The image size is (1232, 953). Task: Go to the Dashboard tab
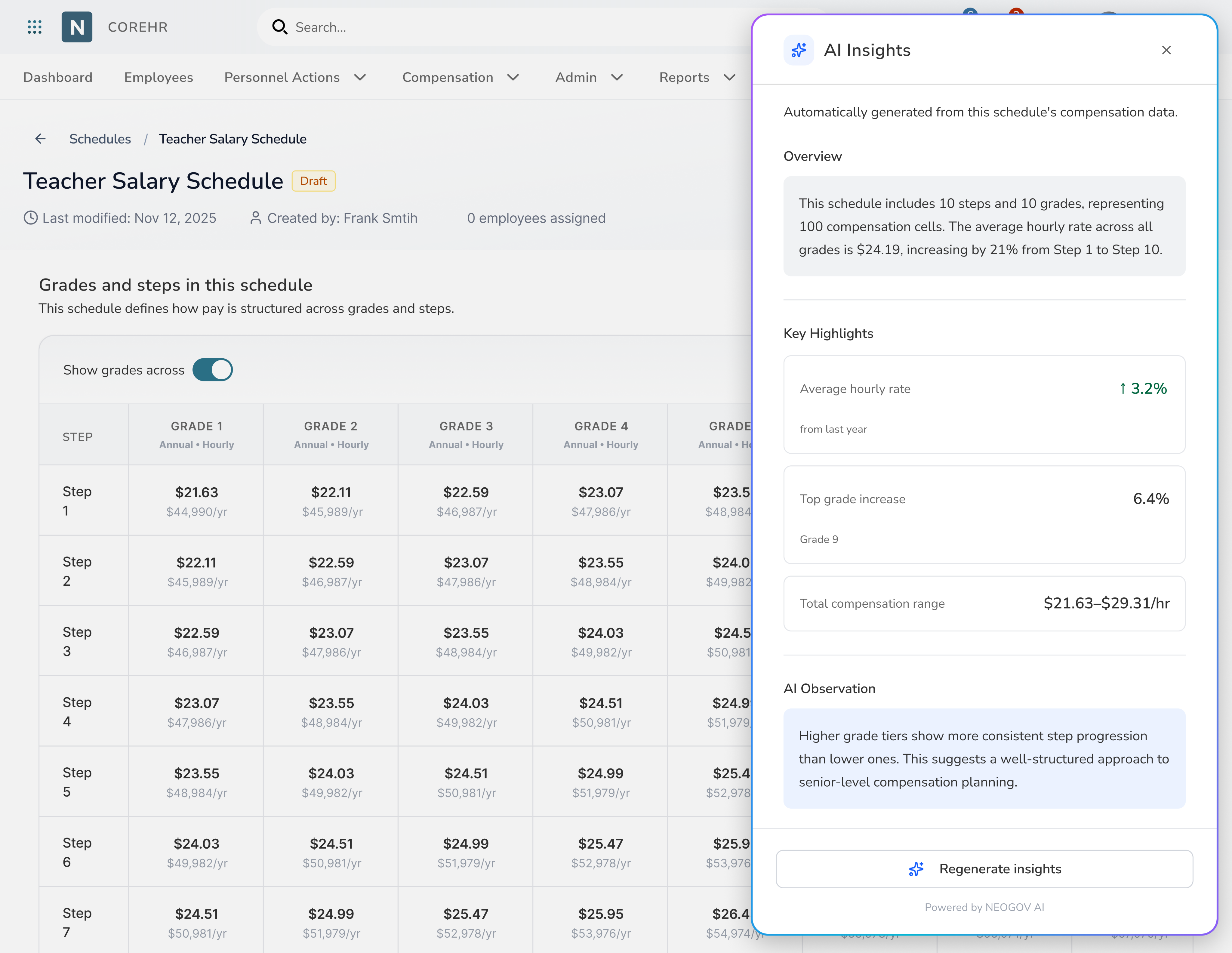point(57,77)
